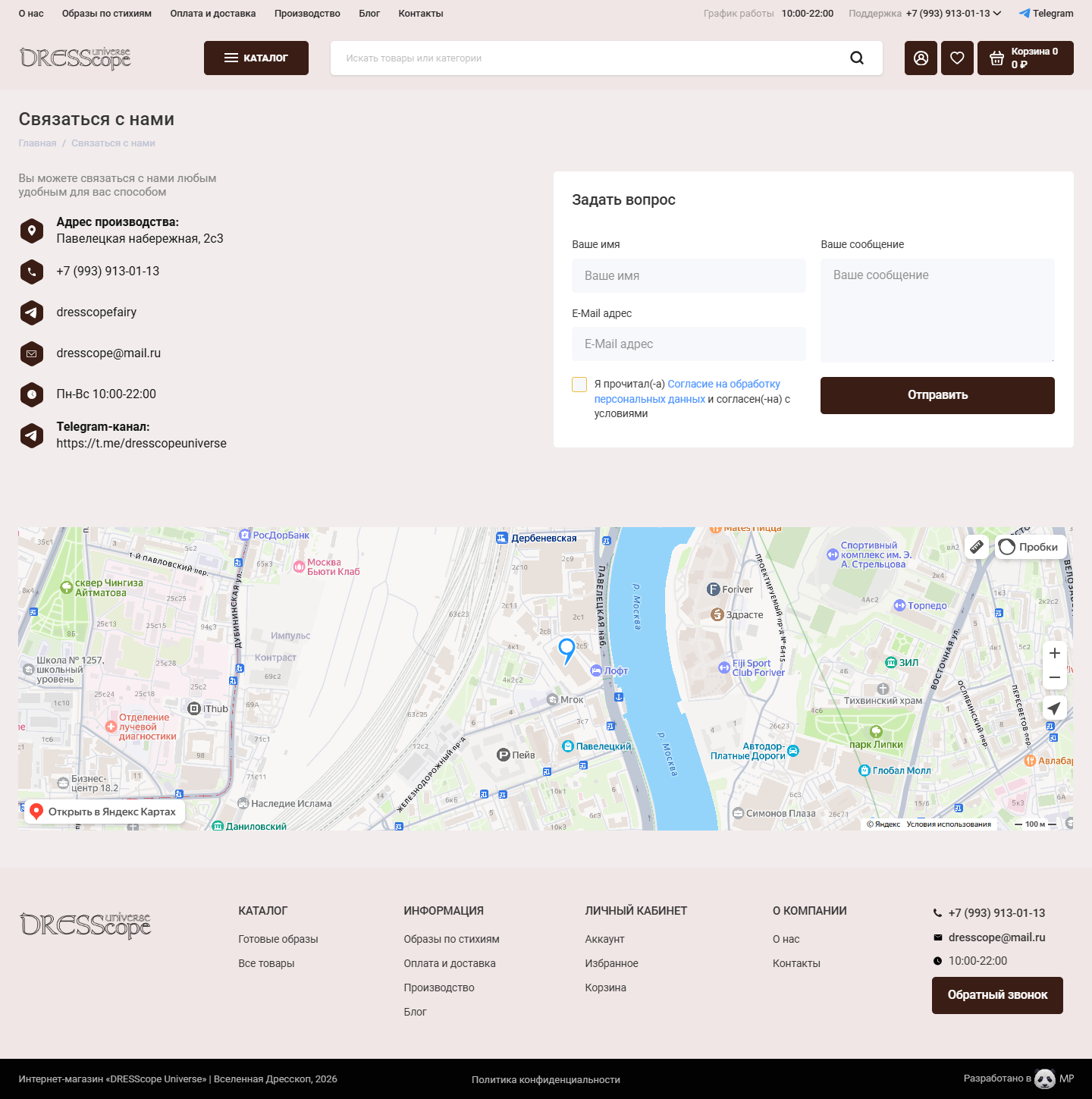Click the footer phone icon
This screenshot has width=1092, height=1099.
click(937, 913)
